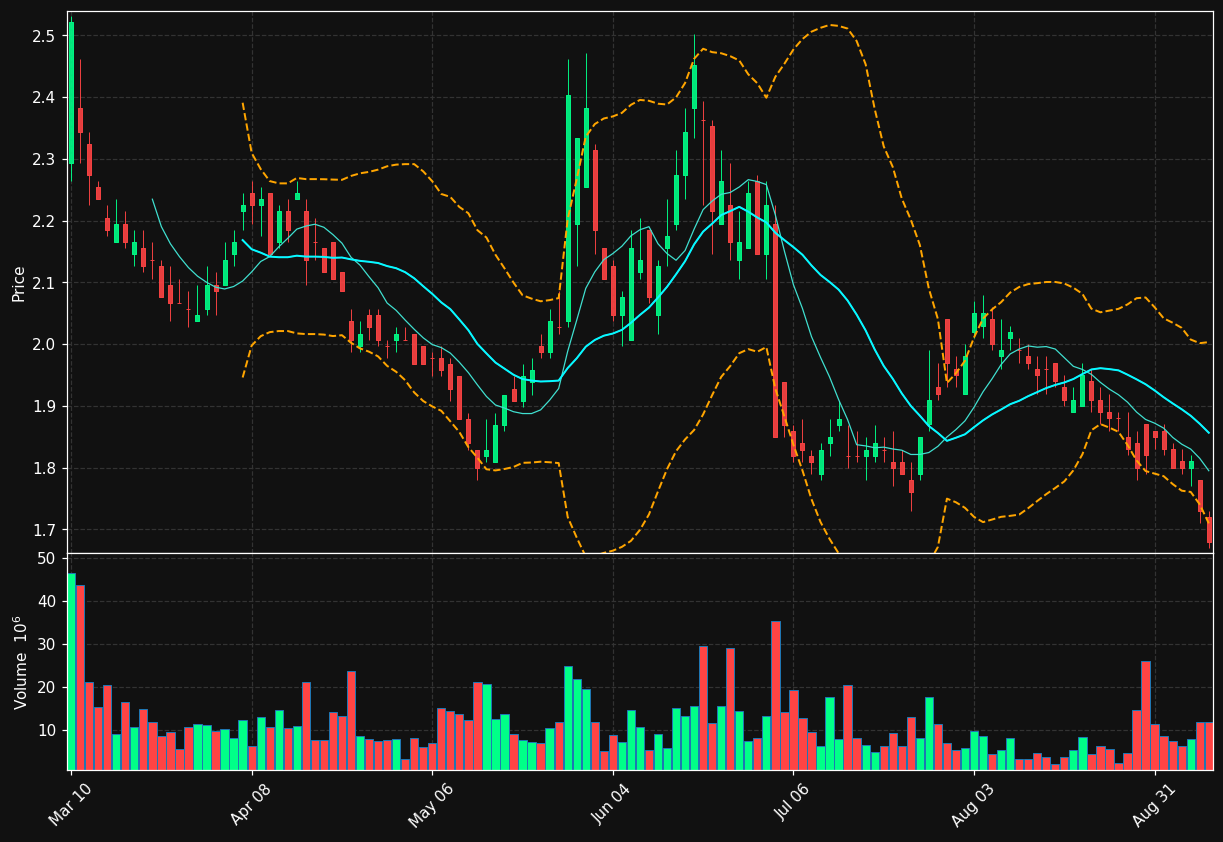This screenshot has height=842, width=1223.
Task: Click the long red candlestick falling from 2.2 to 1.85
Action: point(775,329)
